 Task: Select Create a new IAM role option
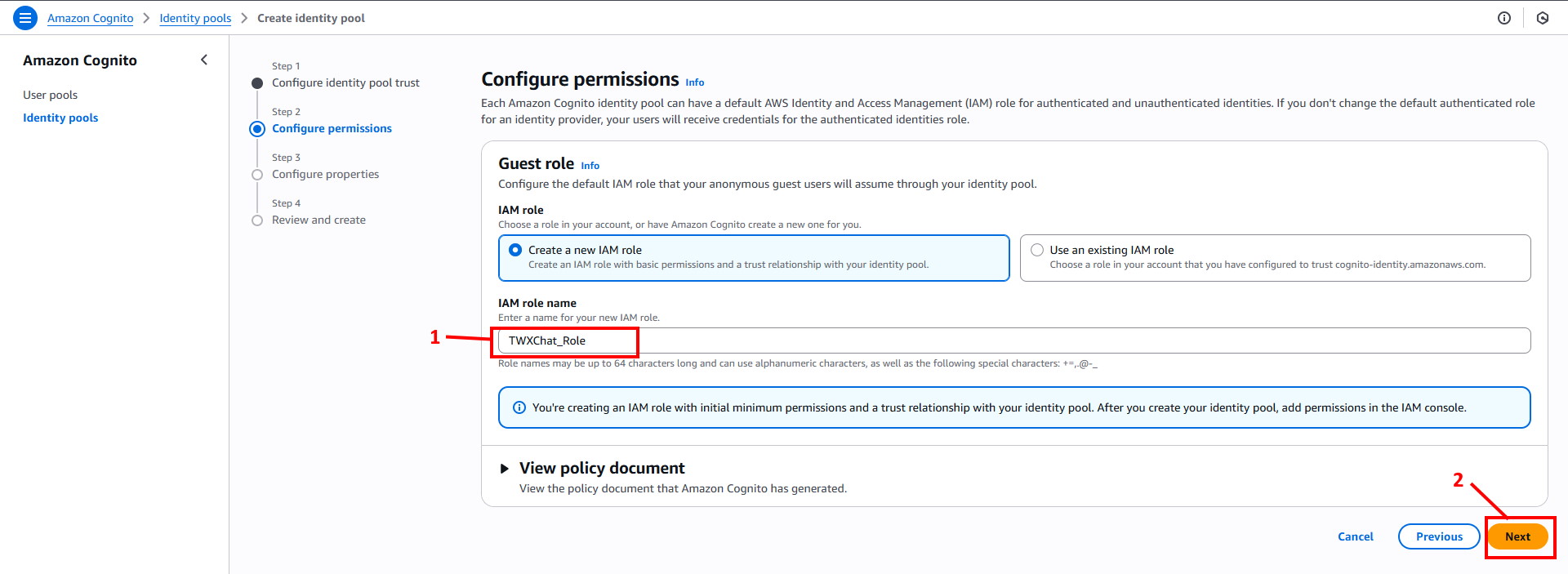point(515,250)
